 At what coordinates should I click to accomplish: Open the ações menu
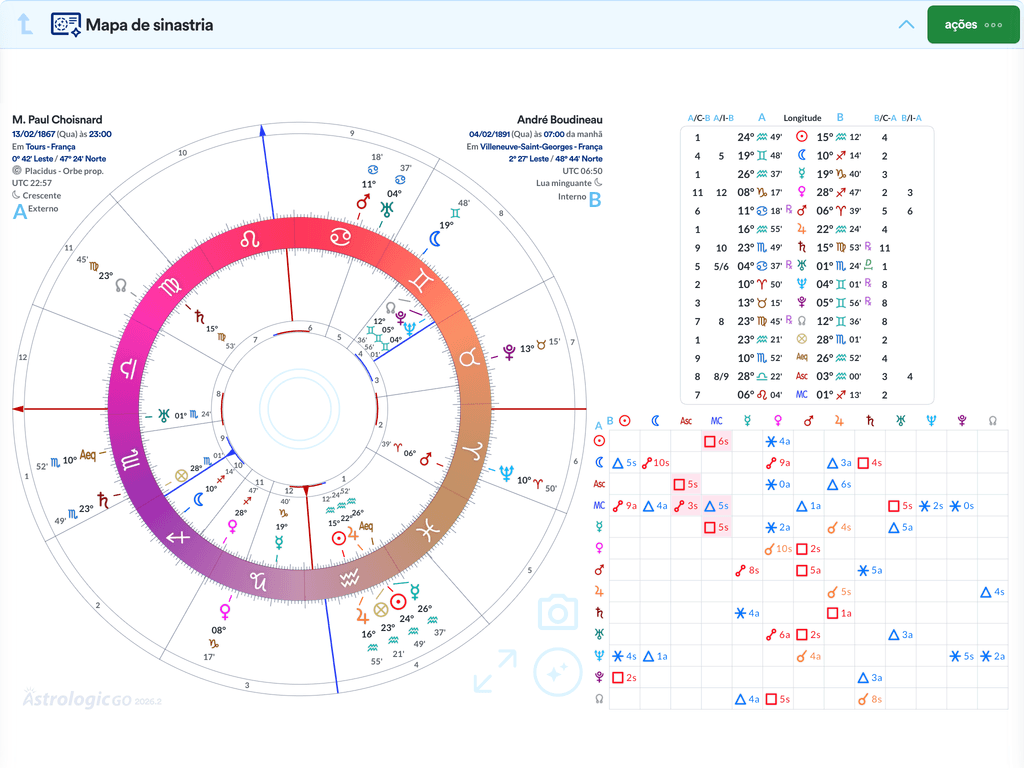coord(973,25)
